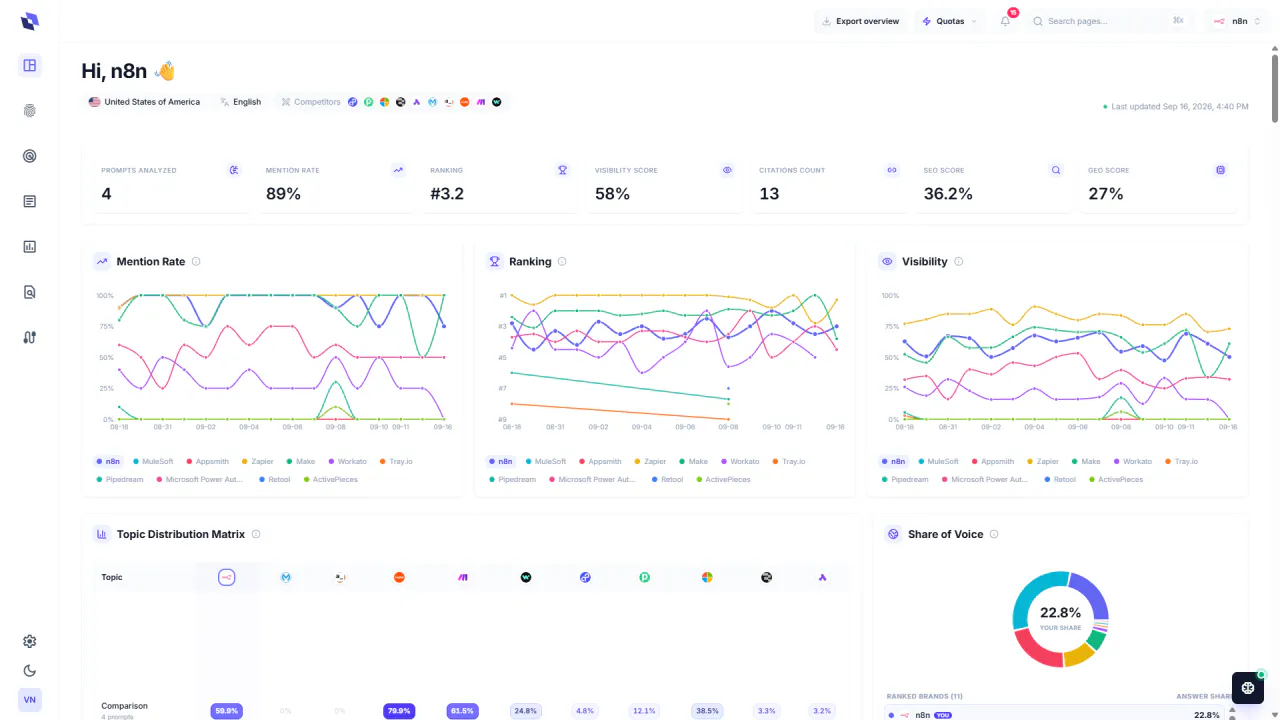The width and height of the screenshot is (1280, 720).
Task: Open the Dashboard overview in the sidebar
Action: (30, 66)
